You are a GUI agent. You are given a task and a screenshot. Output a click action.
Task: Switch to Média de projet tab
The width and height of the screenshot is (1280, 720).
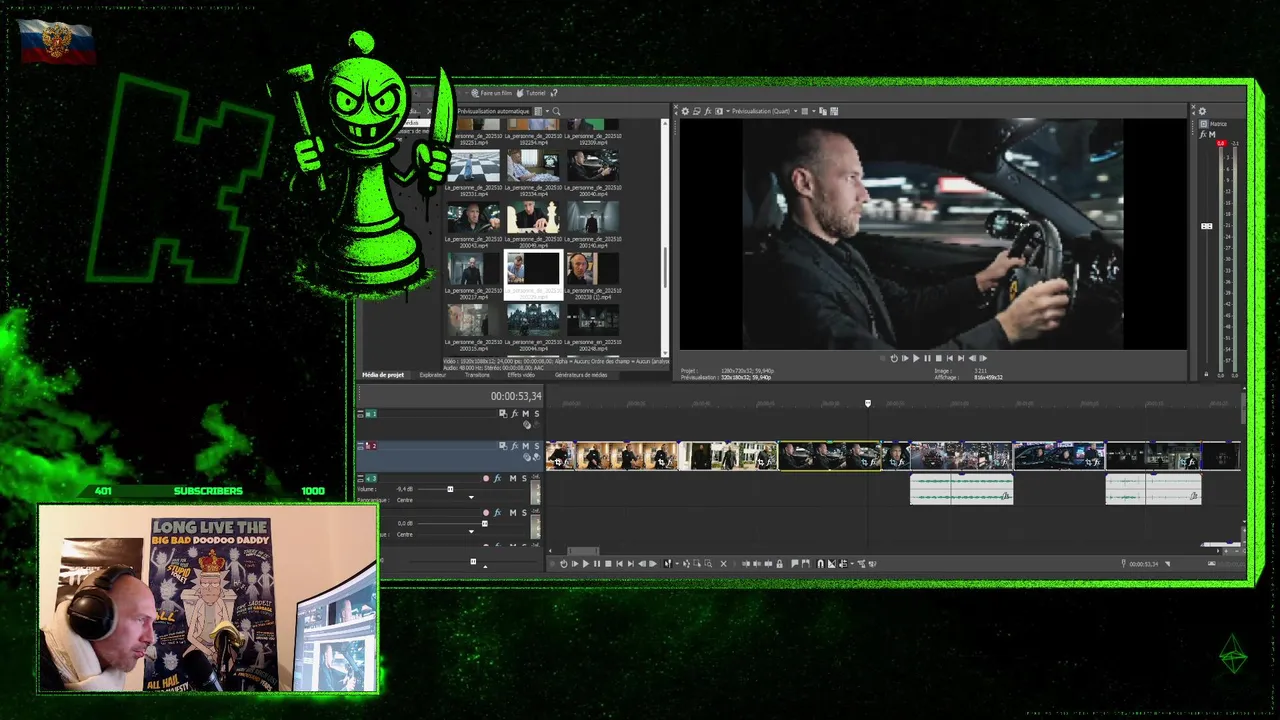(x=383, y=375)
